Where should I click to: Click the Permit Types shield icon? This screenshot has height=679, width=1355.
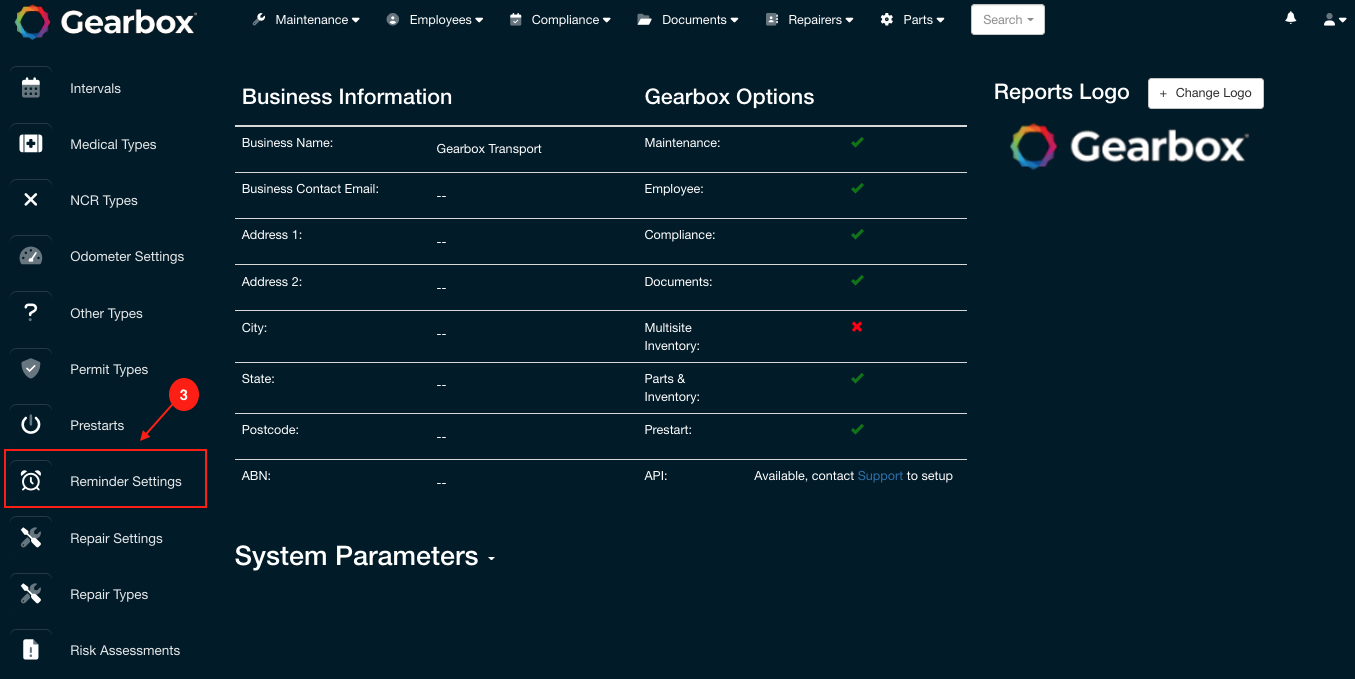(31, 368)
